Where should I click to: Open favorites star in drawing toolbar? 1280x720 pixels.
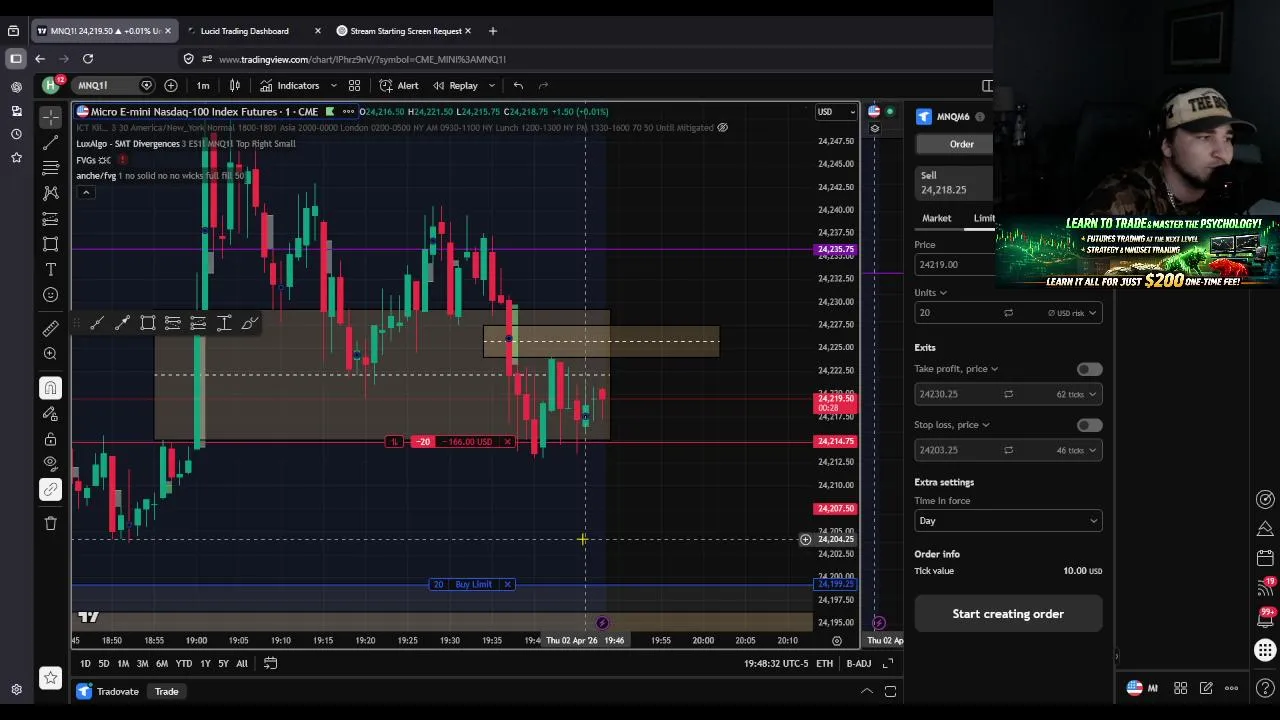pyautogui.click(x=51, y=678)
